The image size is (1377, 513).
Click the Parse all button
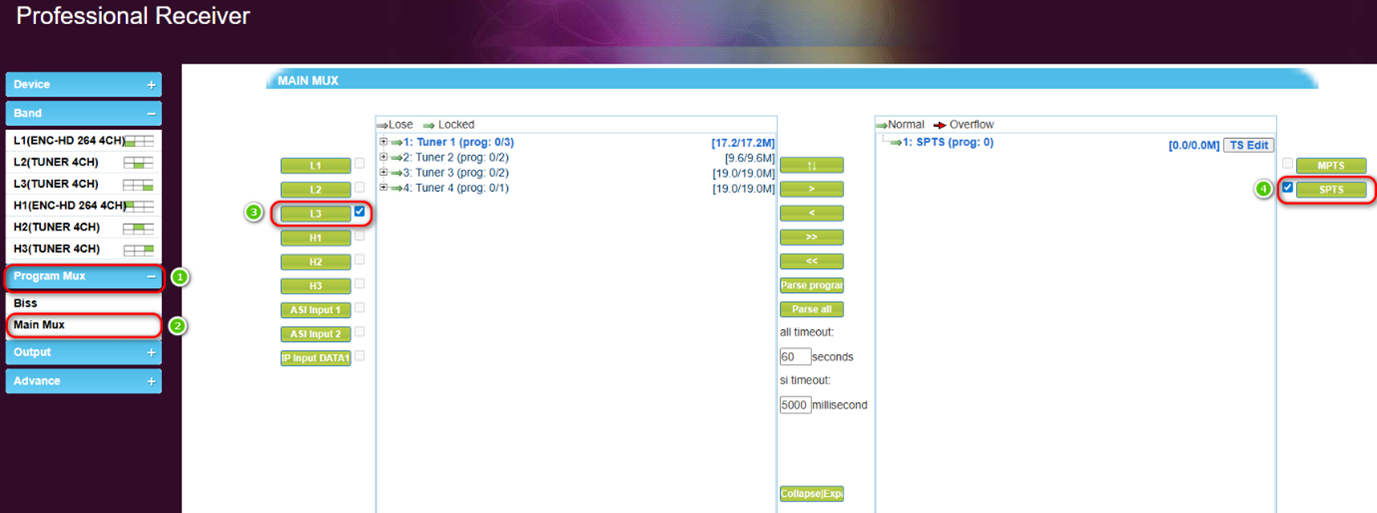pyautogui.click(x=811, y=309)
